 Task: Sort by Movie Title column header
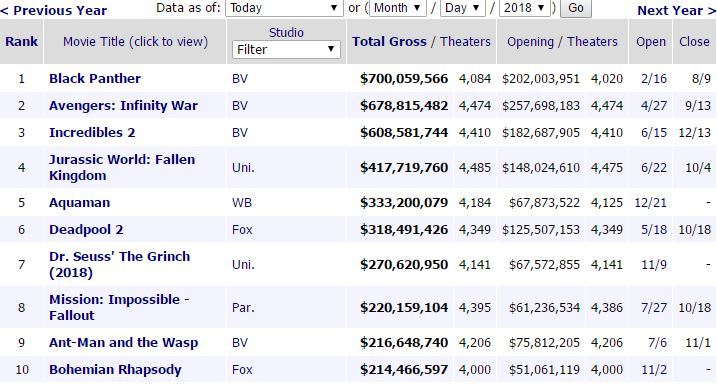[135, 42]
